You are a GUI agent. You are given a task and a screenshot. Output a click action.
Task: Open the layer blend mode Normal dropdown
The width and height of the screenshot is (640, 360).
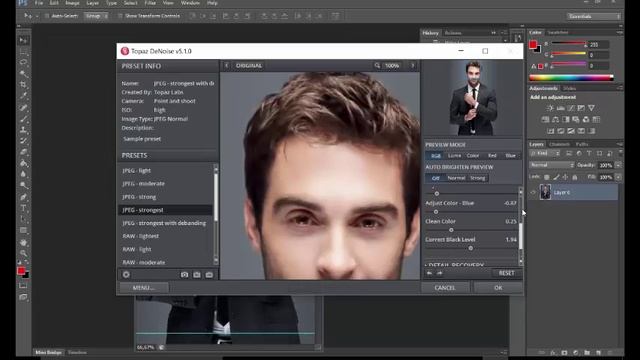[552, 165]
